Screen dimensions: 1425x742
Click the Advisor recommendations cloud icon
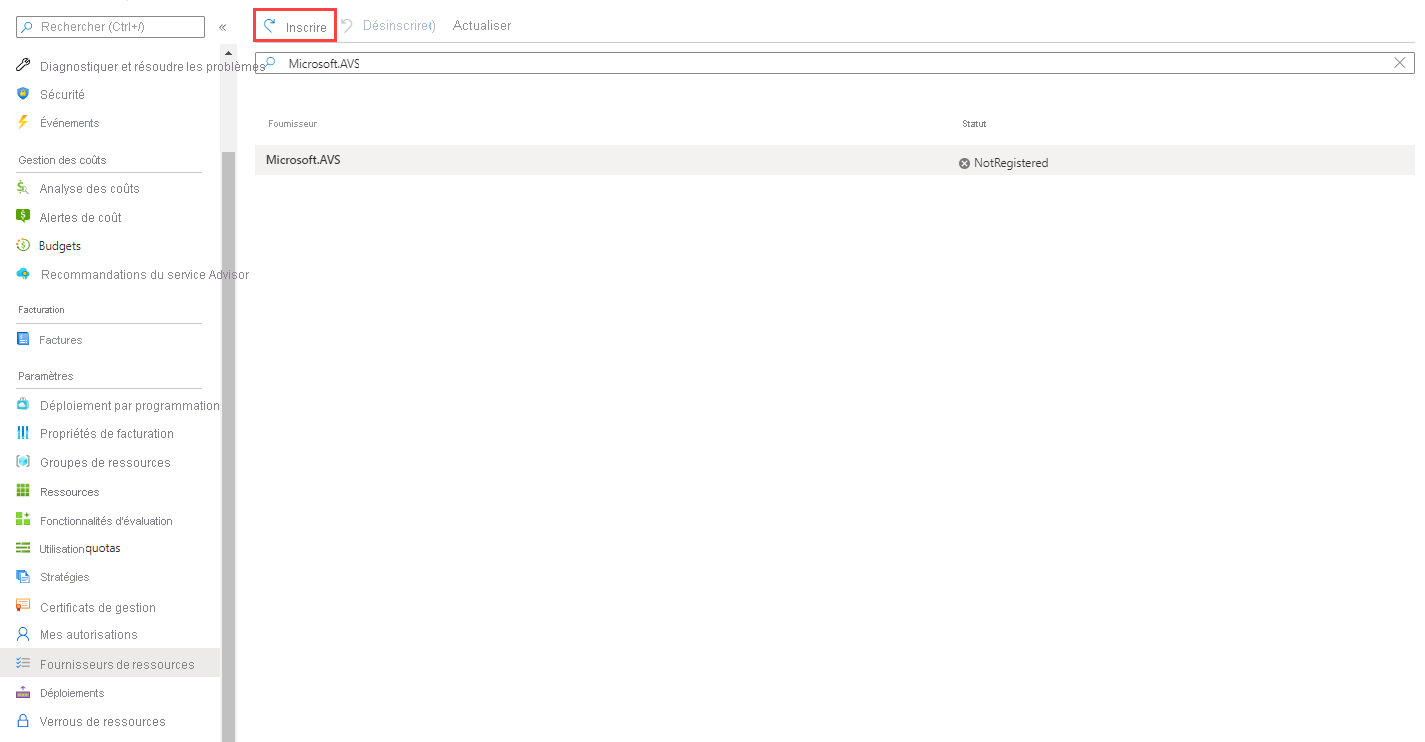(x=24, y=274)
